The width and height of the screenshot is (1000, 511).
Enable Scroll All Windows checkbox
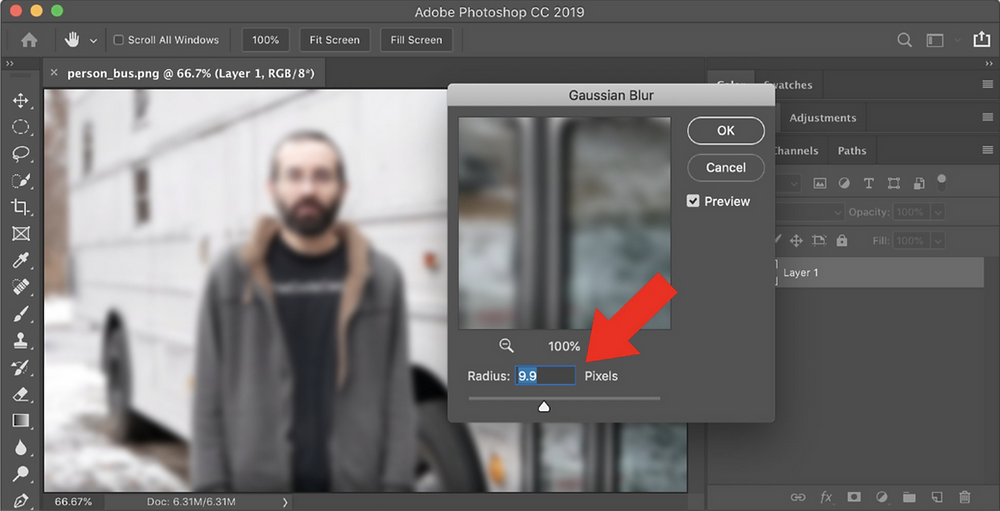point(119,40)
